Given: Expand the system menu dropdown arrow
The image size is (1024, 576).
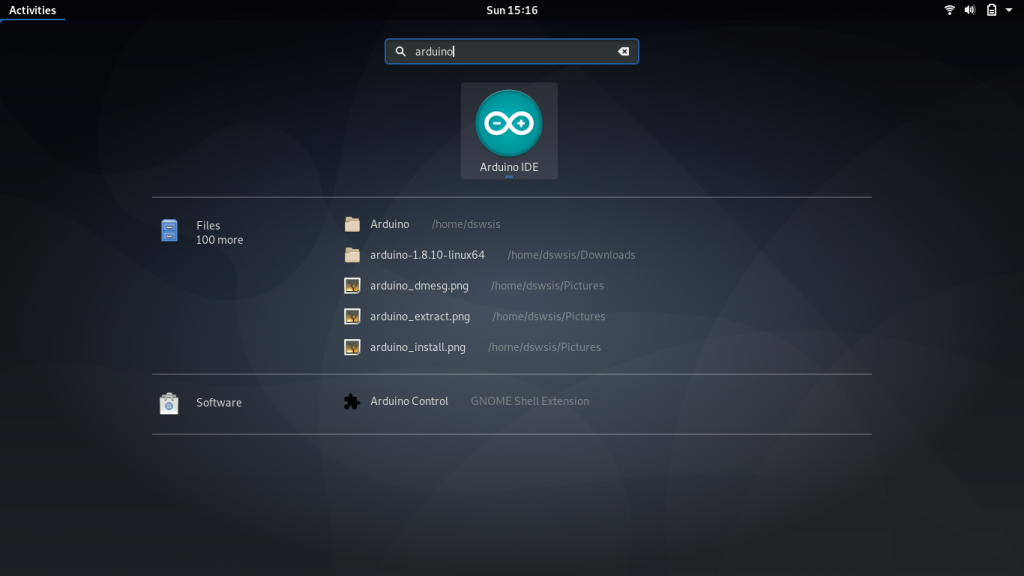Looking at the screenshot, I should coord(1008,10).
